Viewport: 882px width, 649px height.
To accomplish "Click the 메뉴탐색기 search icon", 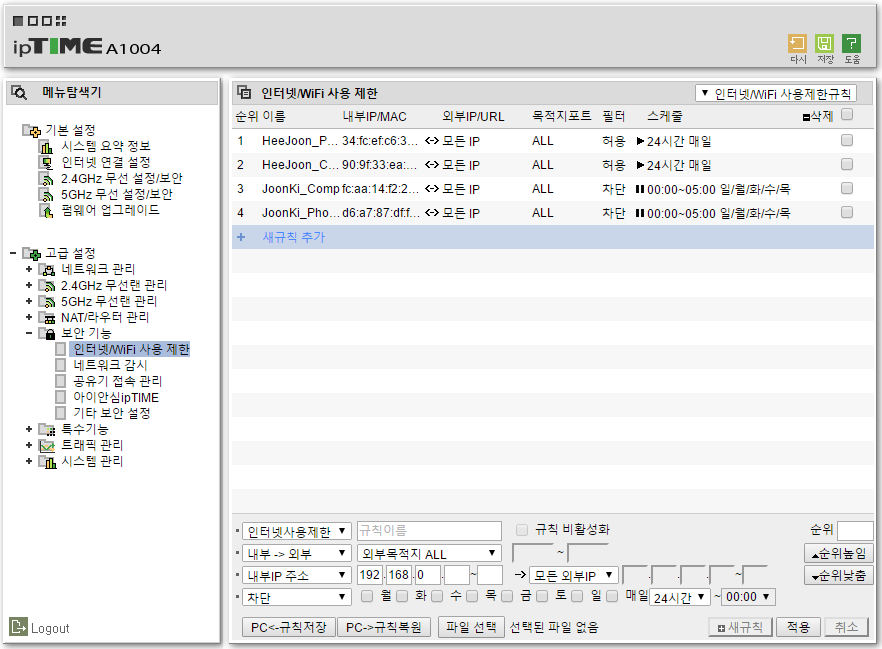I will (x=19, y=92).
